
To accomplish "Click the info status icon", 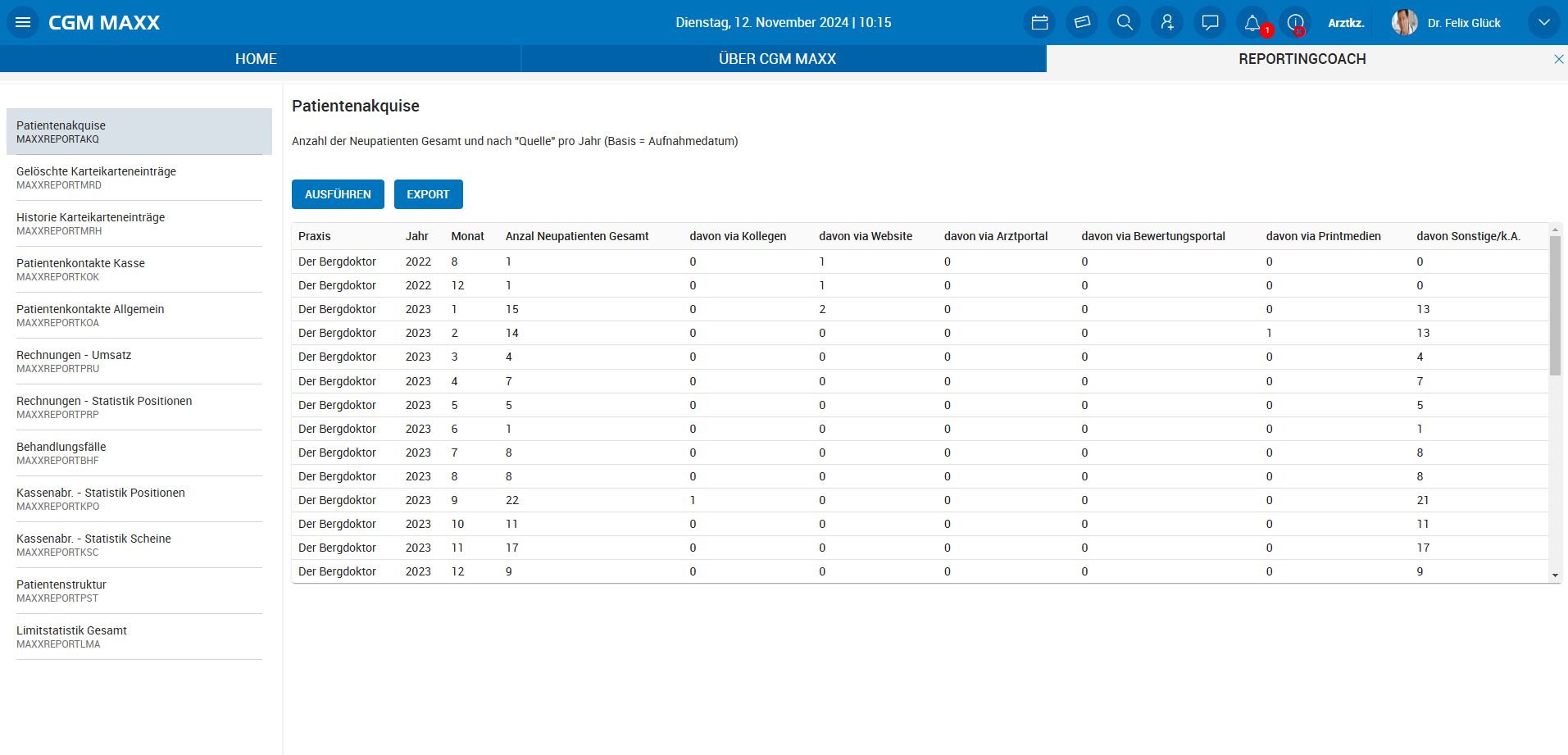I will point(1295,22).
